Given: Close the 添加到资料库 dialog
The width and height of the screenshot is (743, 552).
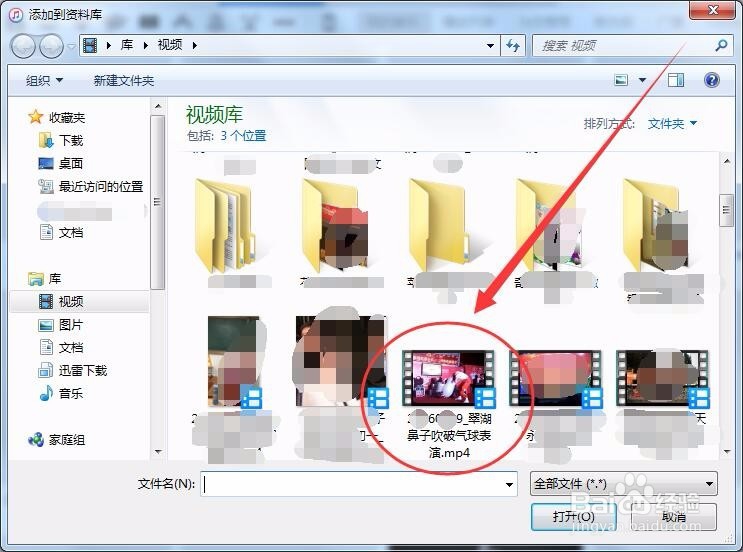Looking at the screenshot, I should point(712,10).
